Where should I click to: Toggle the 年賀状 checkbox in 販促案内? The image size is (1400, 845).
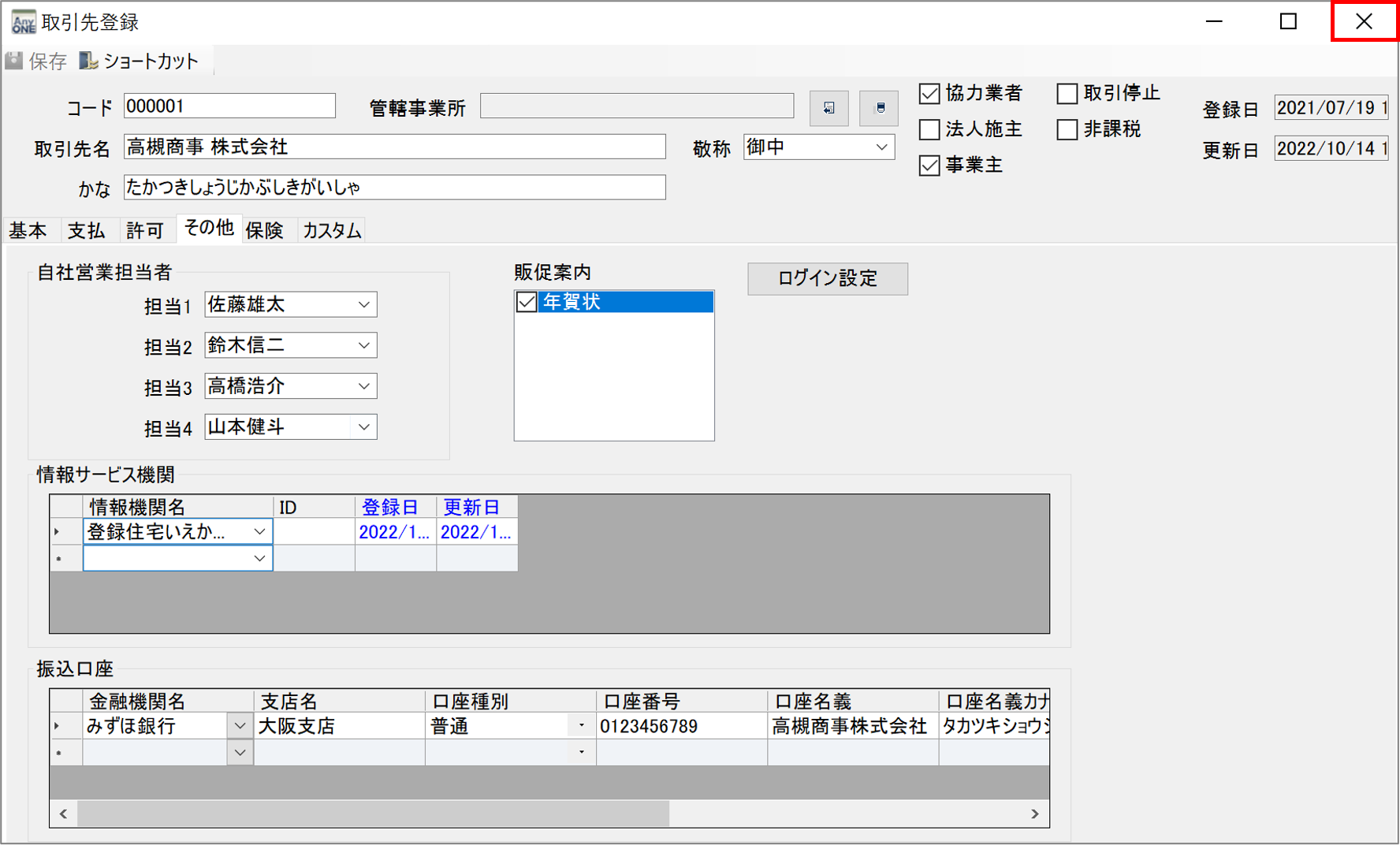click(x=527, y=302)
